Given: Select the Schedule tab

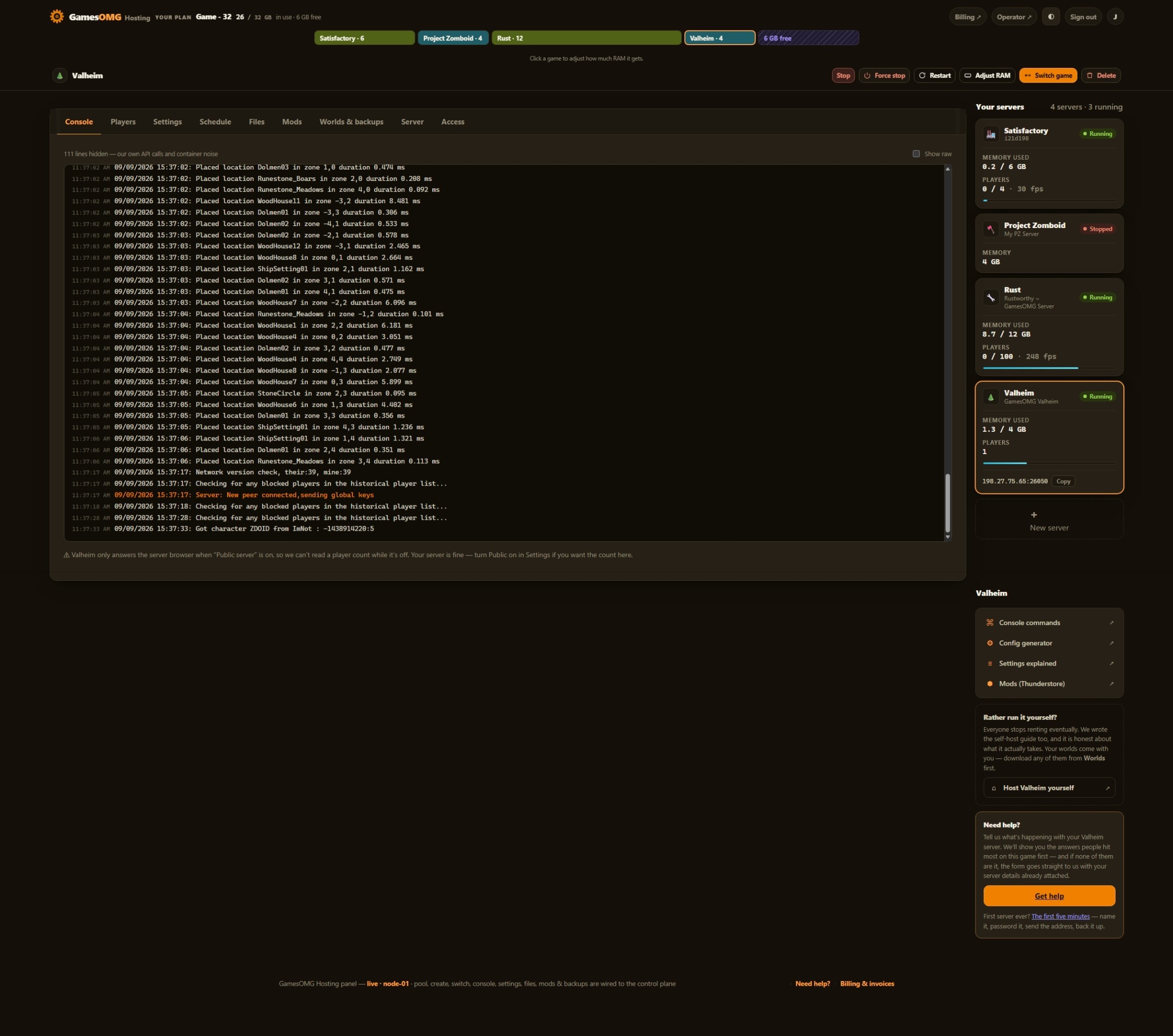Looking at the screenshot, I should point(215,122).
